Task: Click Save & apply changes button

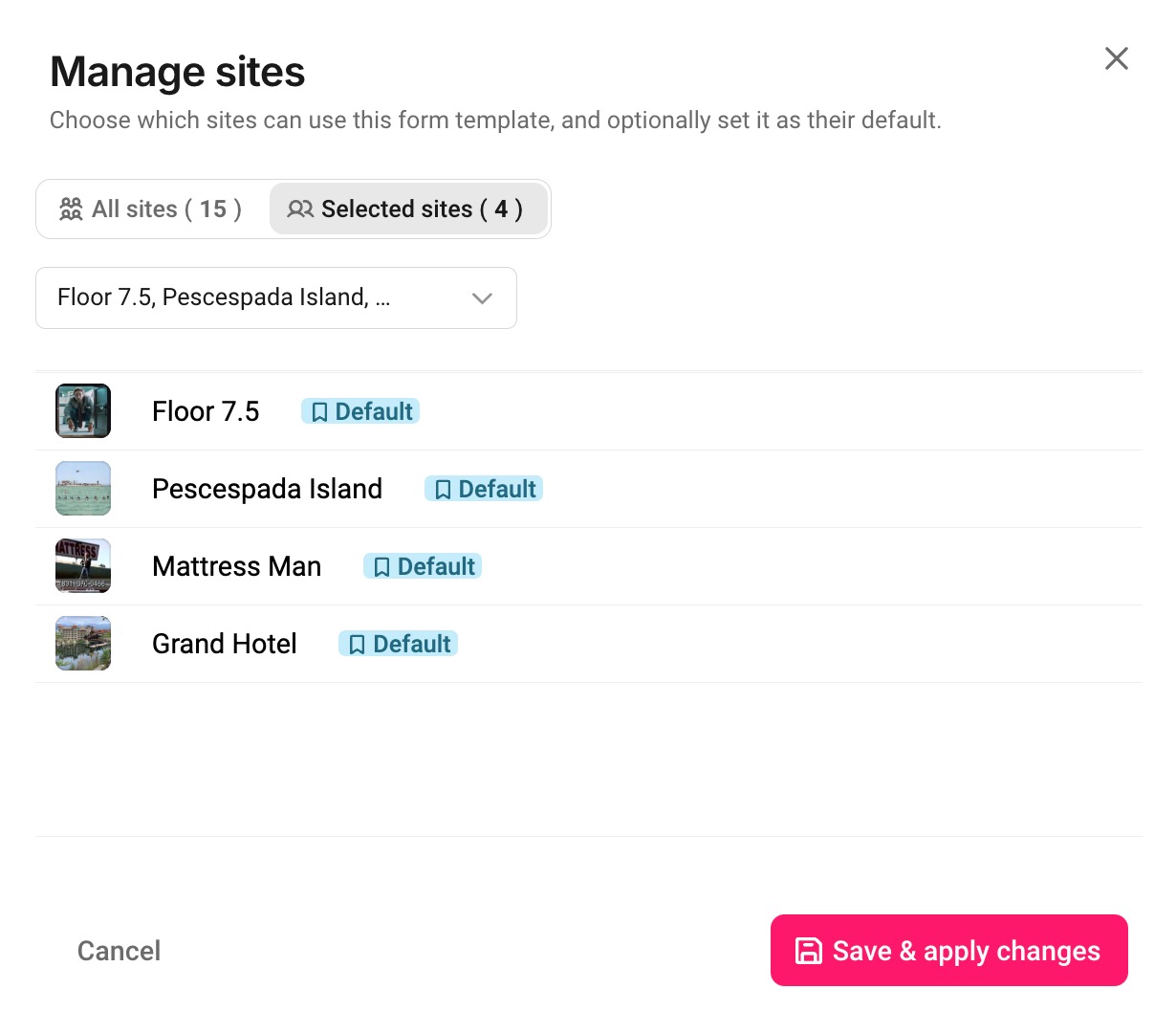Action: pyautogui.click(x=949, y=951)
